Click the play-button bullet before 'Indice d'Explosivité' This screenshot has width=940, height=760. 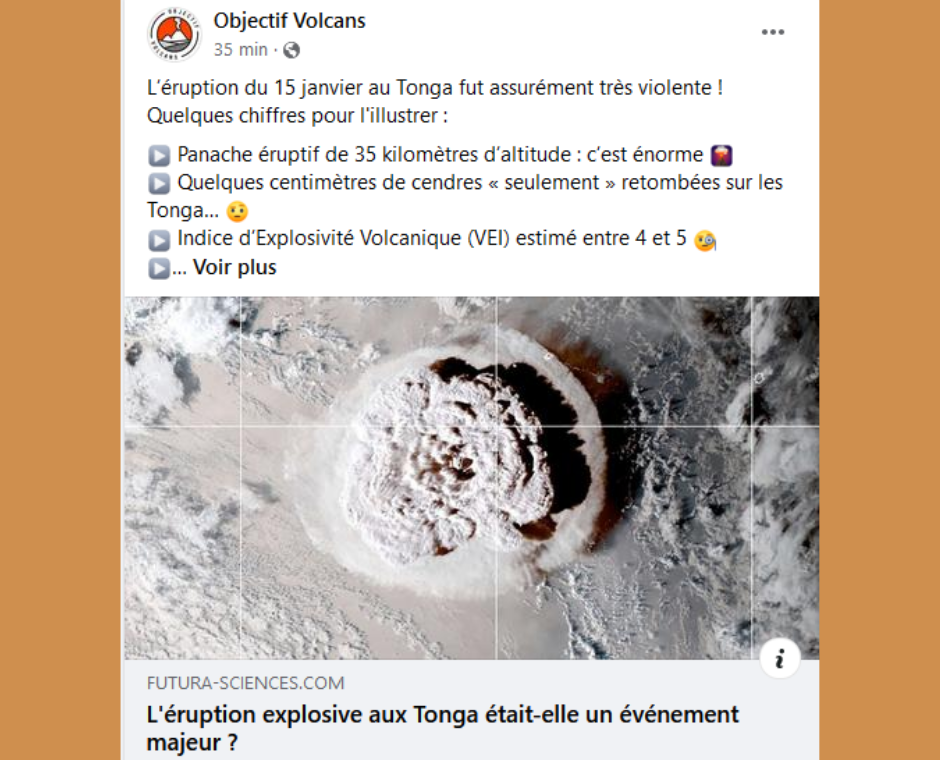coord(159,240)
